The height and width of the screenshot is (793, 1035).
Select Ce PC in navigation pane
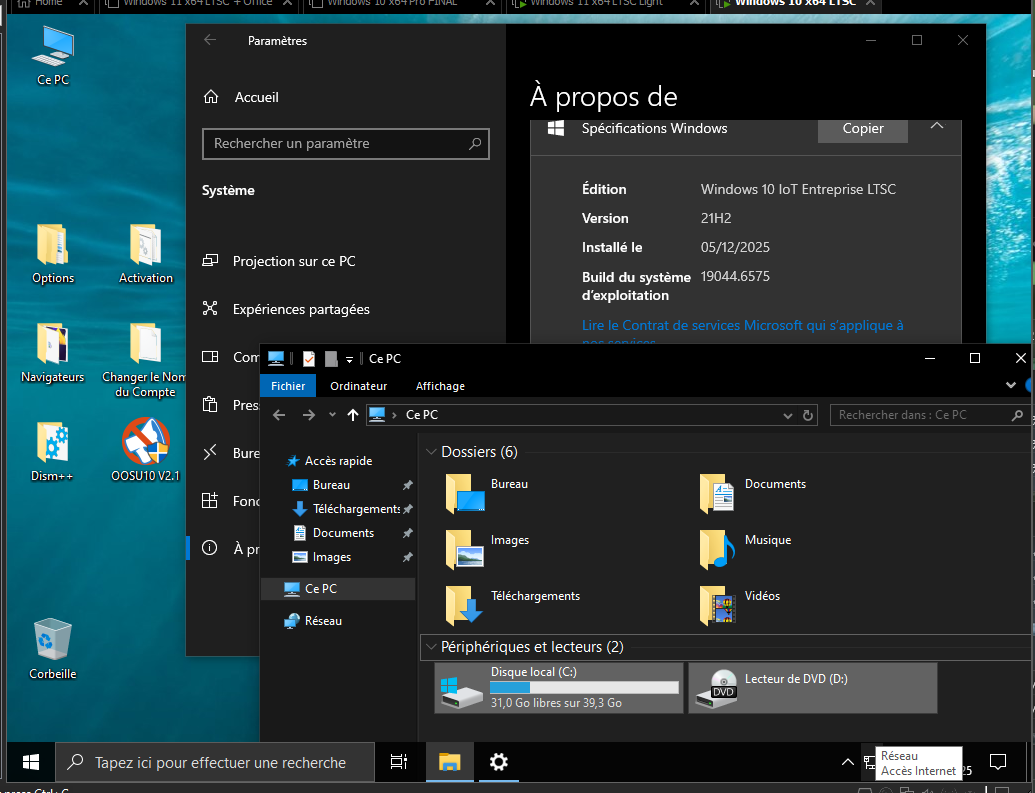pos(338,588)
